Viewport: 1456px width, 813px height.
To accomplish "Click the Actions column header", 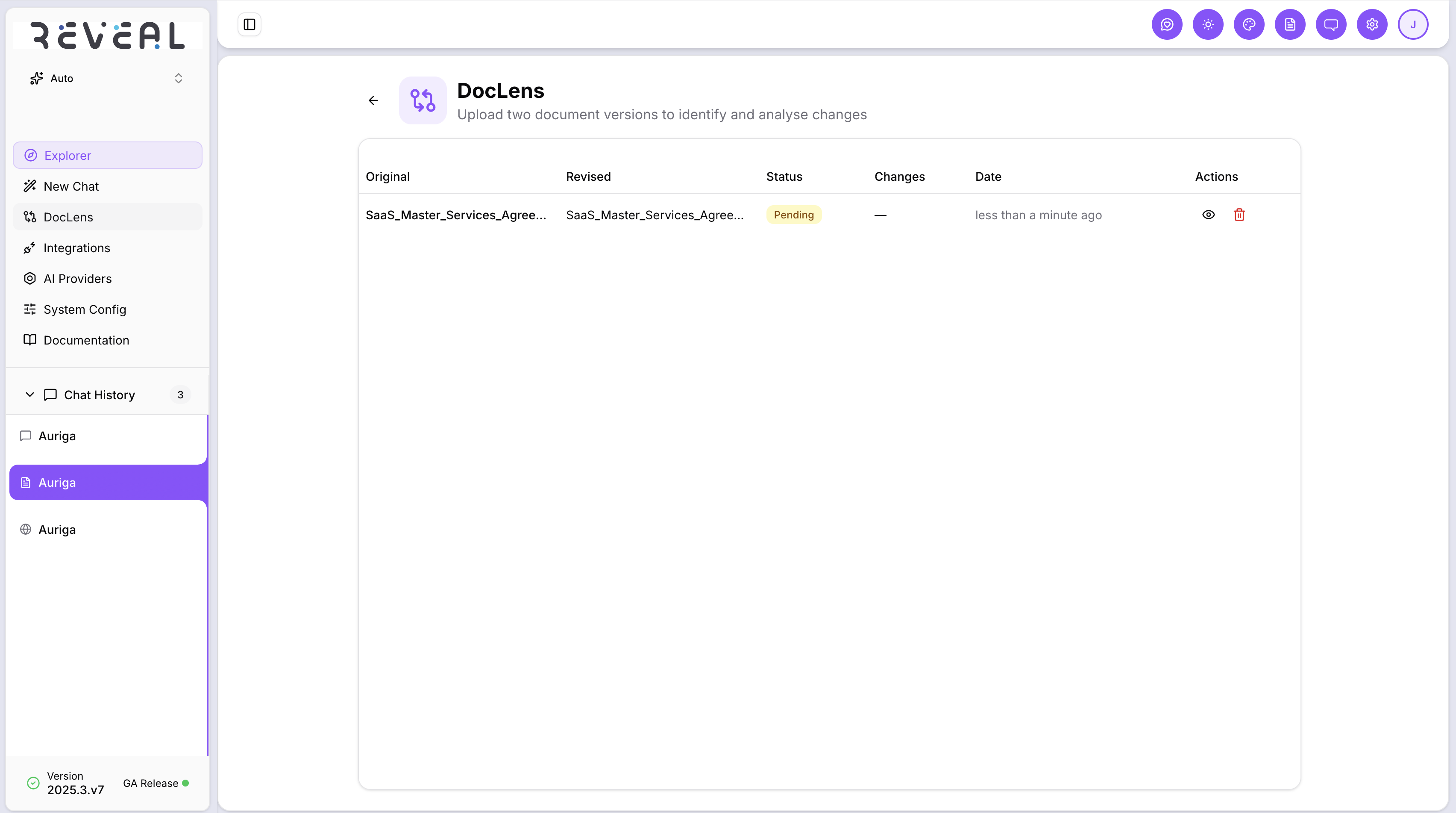I will tap(1216, 177).
